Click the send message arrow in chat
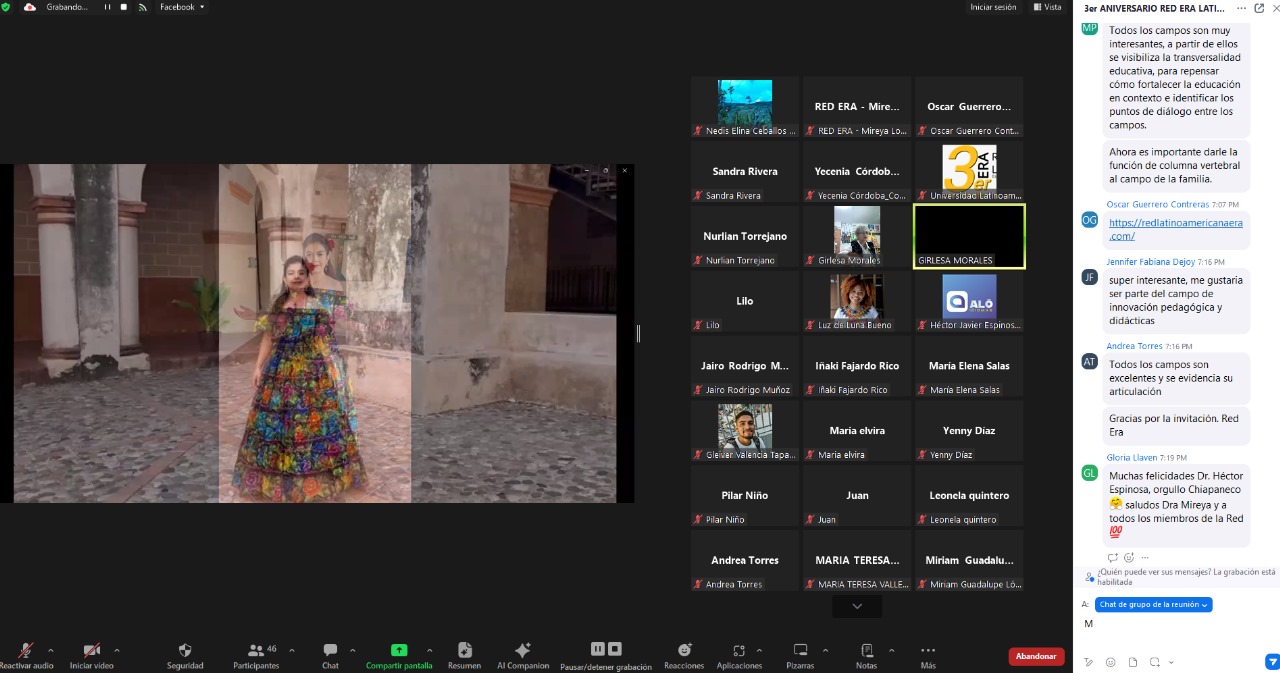This screenshot has width=1280, height=673. tap(1272, 662)
